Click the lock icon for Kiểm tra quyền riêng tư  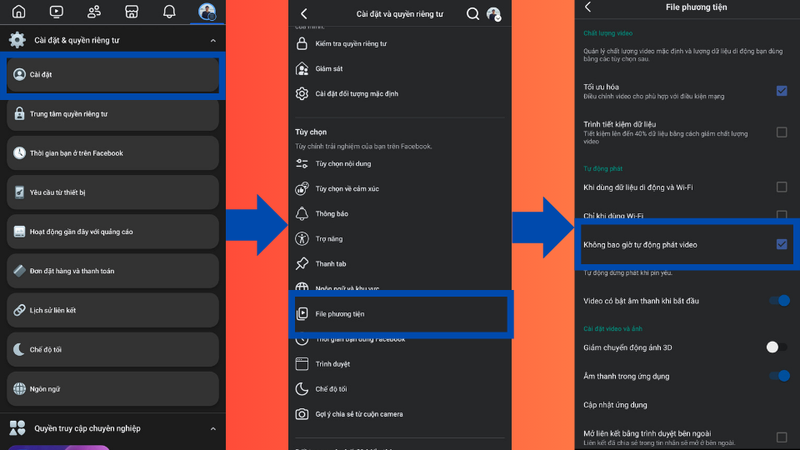pos(302,43)
